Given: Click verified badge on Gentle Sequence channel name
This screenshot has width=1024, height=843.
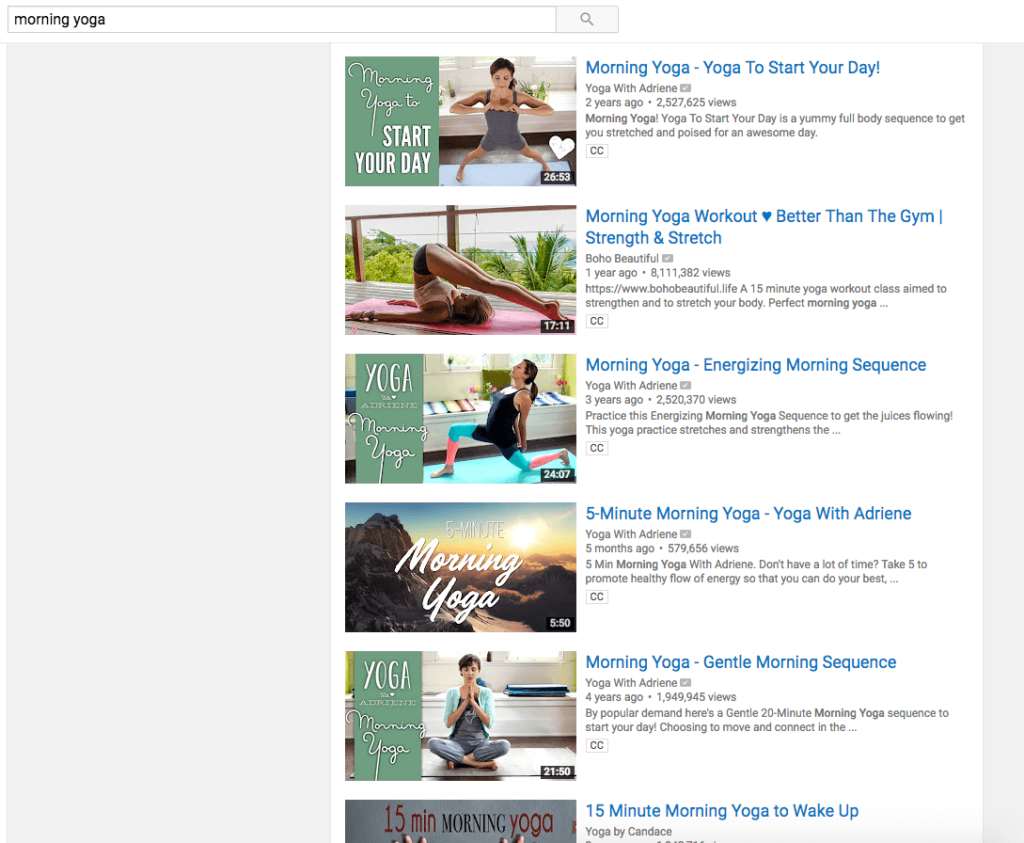Looking at the screenshot, I should [686, 683].
